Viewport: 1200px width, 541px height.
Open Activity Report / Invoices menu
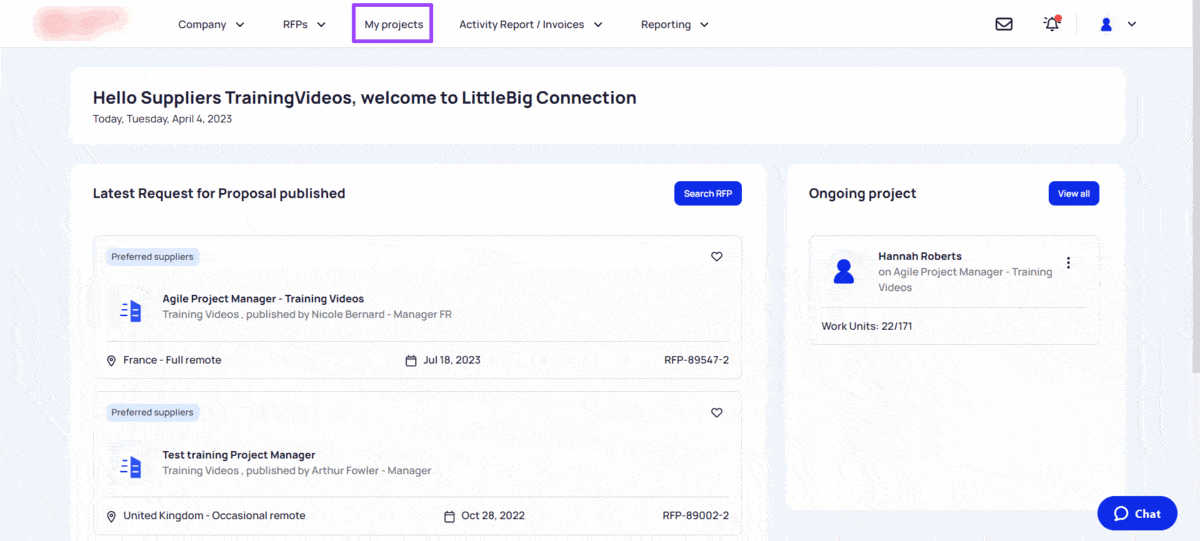(x=531, y=24)
